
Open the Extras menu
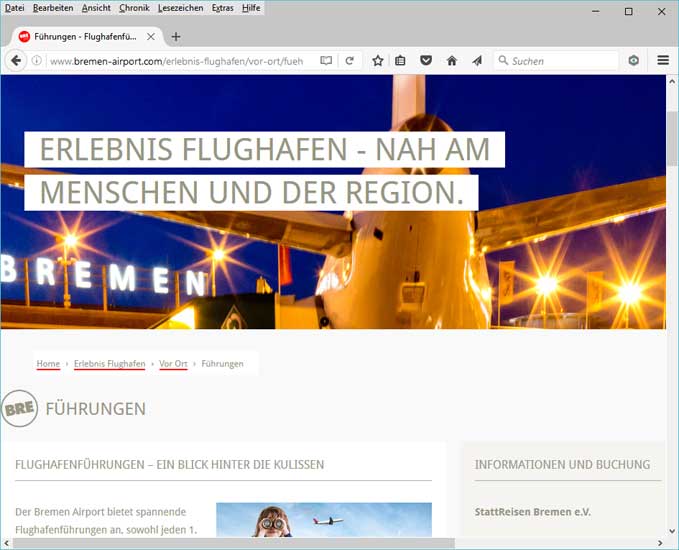click(x=223, y=8)
